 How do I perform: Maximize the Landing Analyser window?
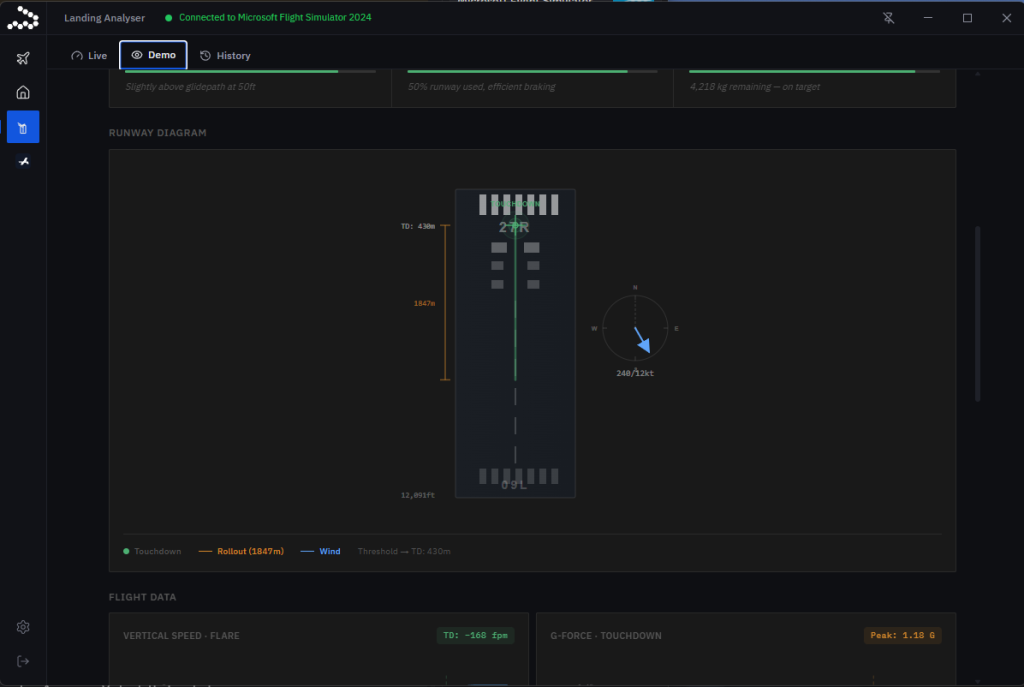(x=967, y=18)
